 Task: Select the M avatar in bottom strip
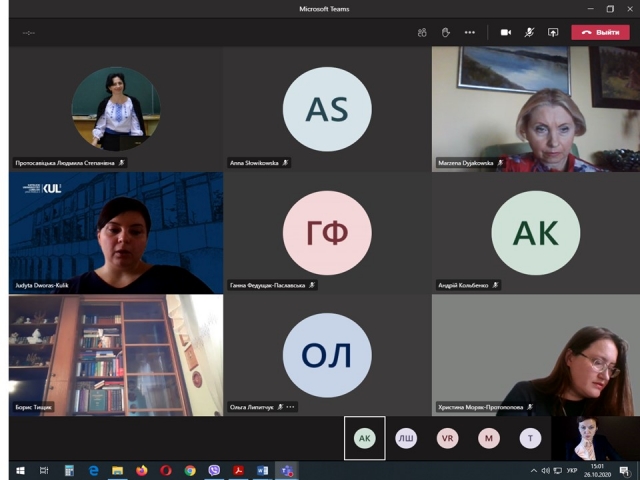point(489,438)
